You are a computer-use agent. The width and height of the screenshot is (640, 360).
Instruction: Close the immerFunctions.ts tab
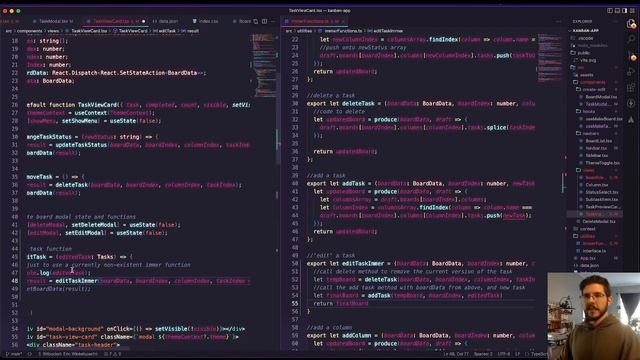(x=343, y=21)
